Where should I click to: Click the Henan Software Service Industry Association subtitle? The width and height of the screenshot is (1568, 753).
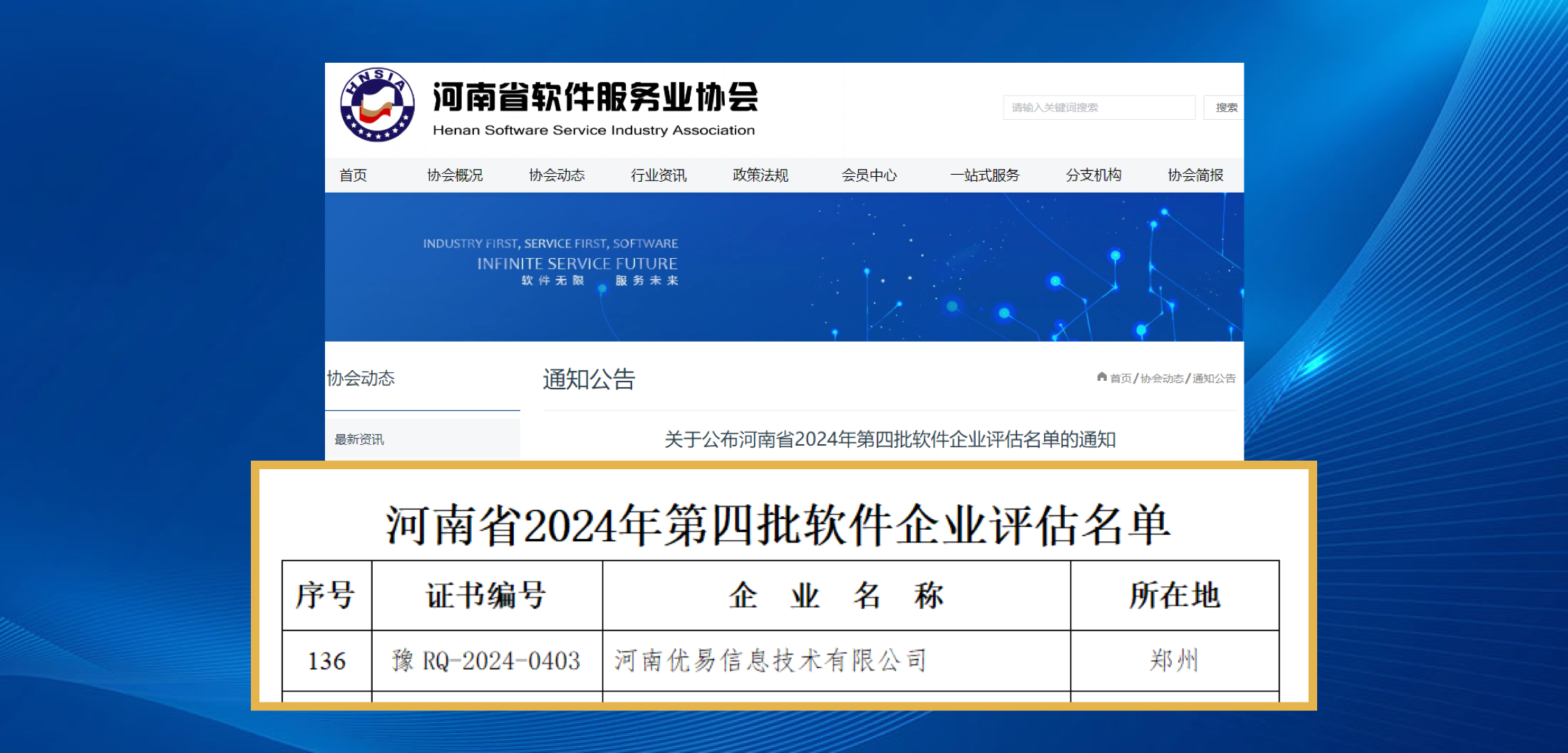click(594, 130)
